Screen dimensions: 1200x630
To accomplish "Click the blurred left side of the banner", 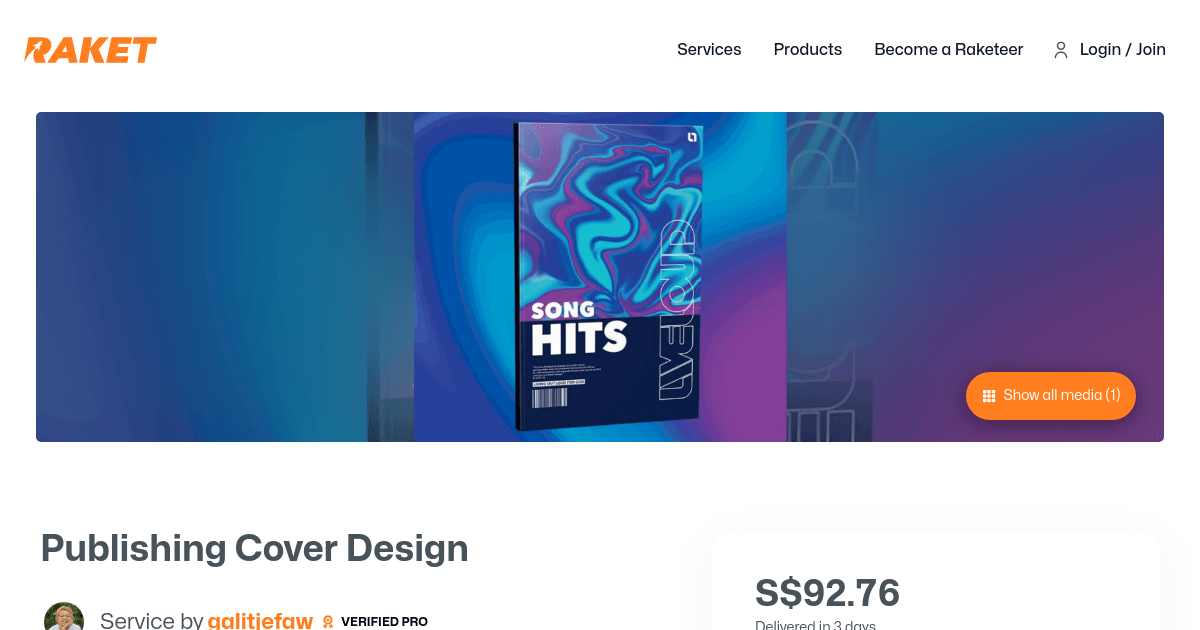I will coord(200,277).
